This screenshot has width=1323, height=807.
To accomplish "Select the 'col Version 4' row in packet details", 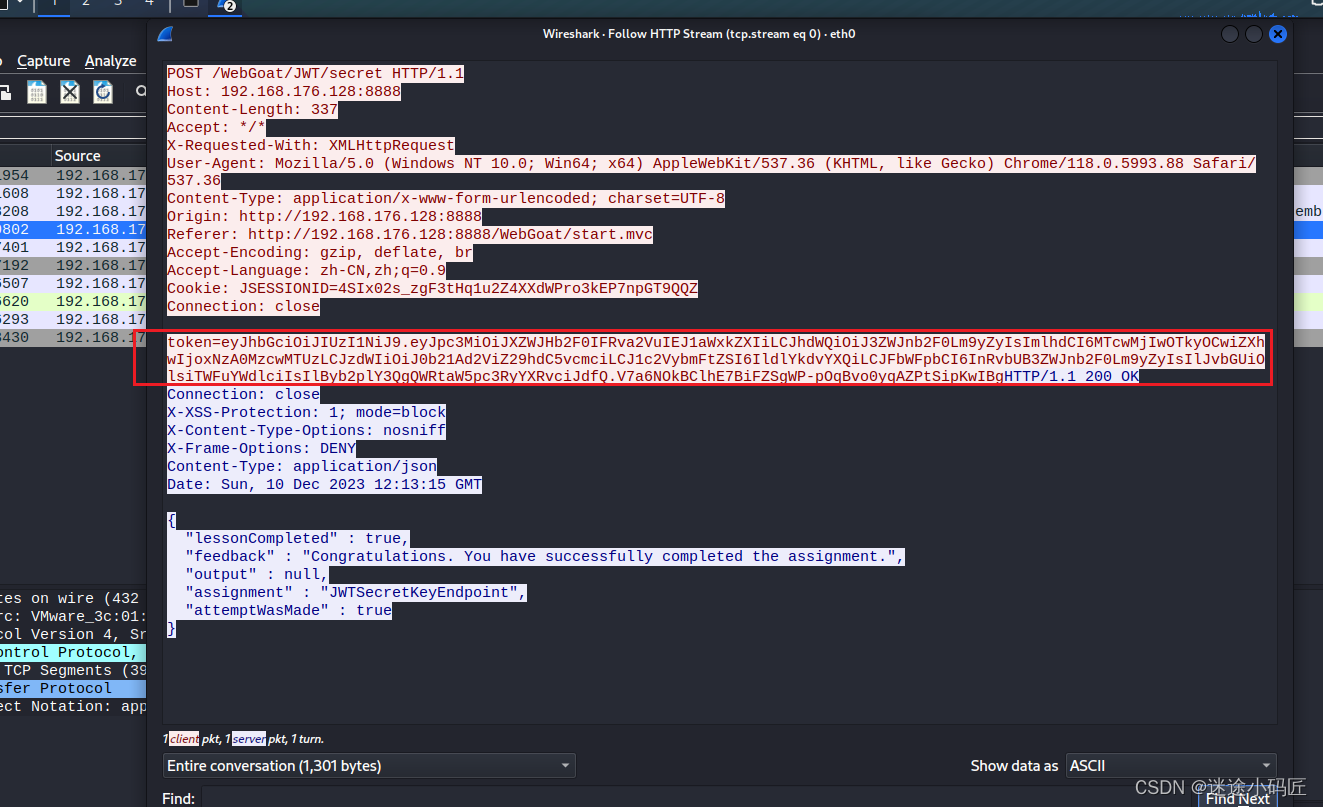I will 73,634.
